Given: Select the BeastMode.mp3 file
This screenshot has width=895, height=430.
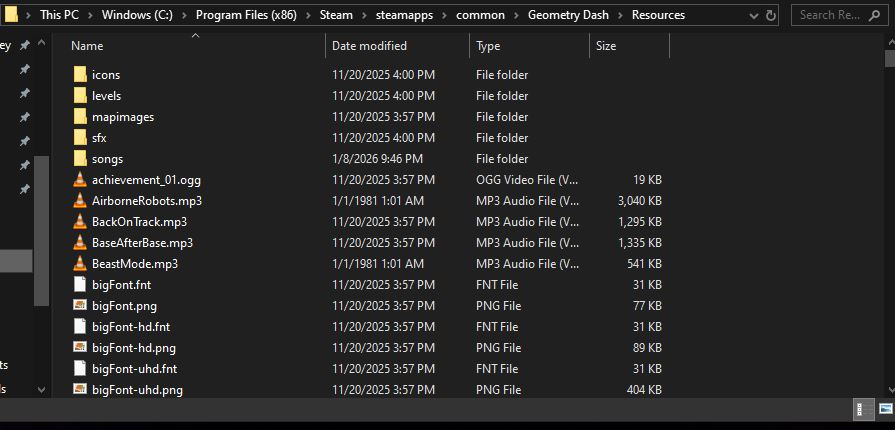Looking at the screenshot, I should (x=134, y=264).
